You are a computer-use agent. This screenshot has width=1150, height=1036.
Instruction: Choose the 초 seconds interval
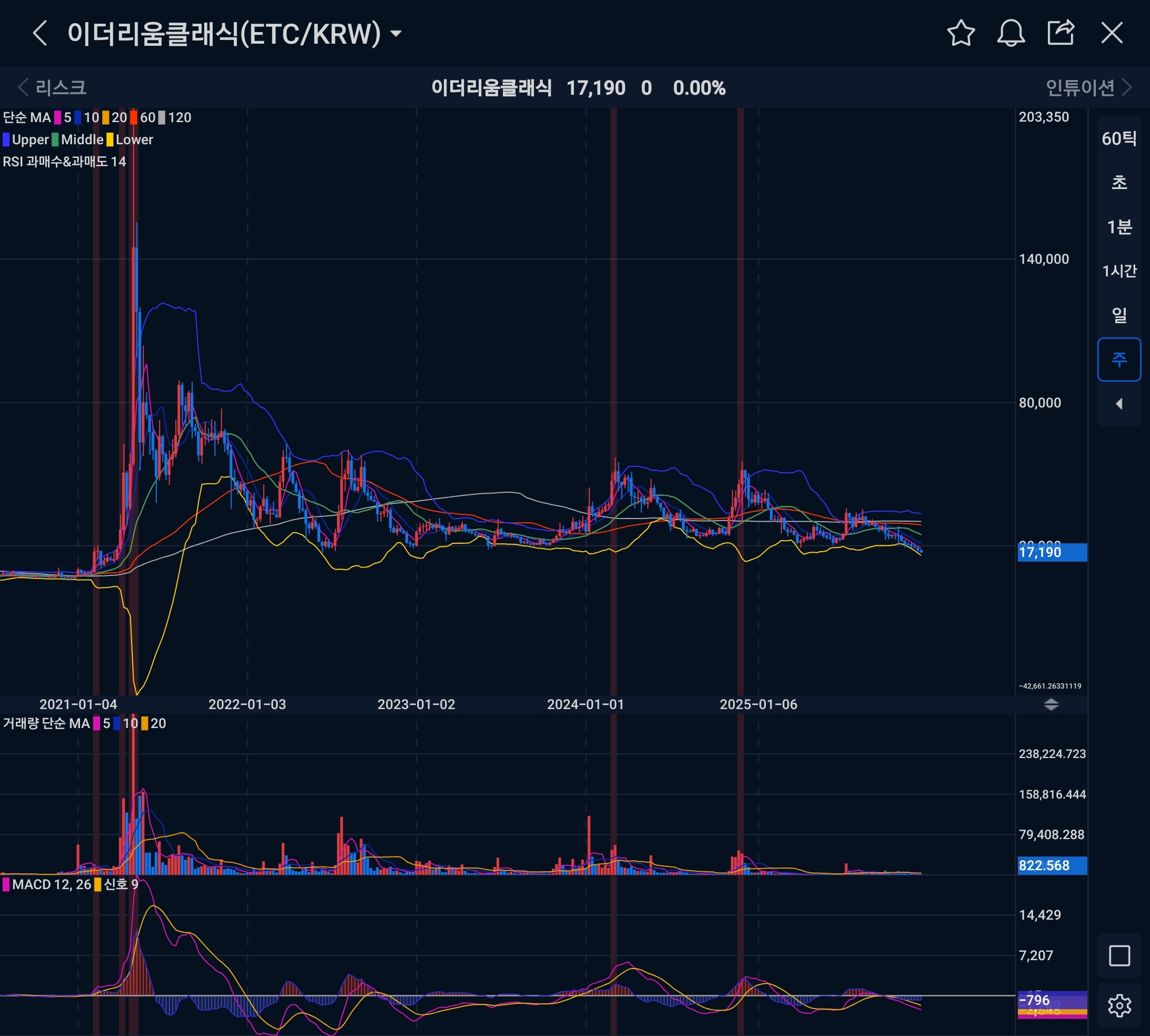[1119, 183]
